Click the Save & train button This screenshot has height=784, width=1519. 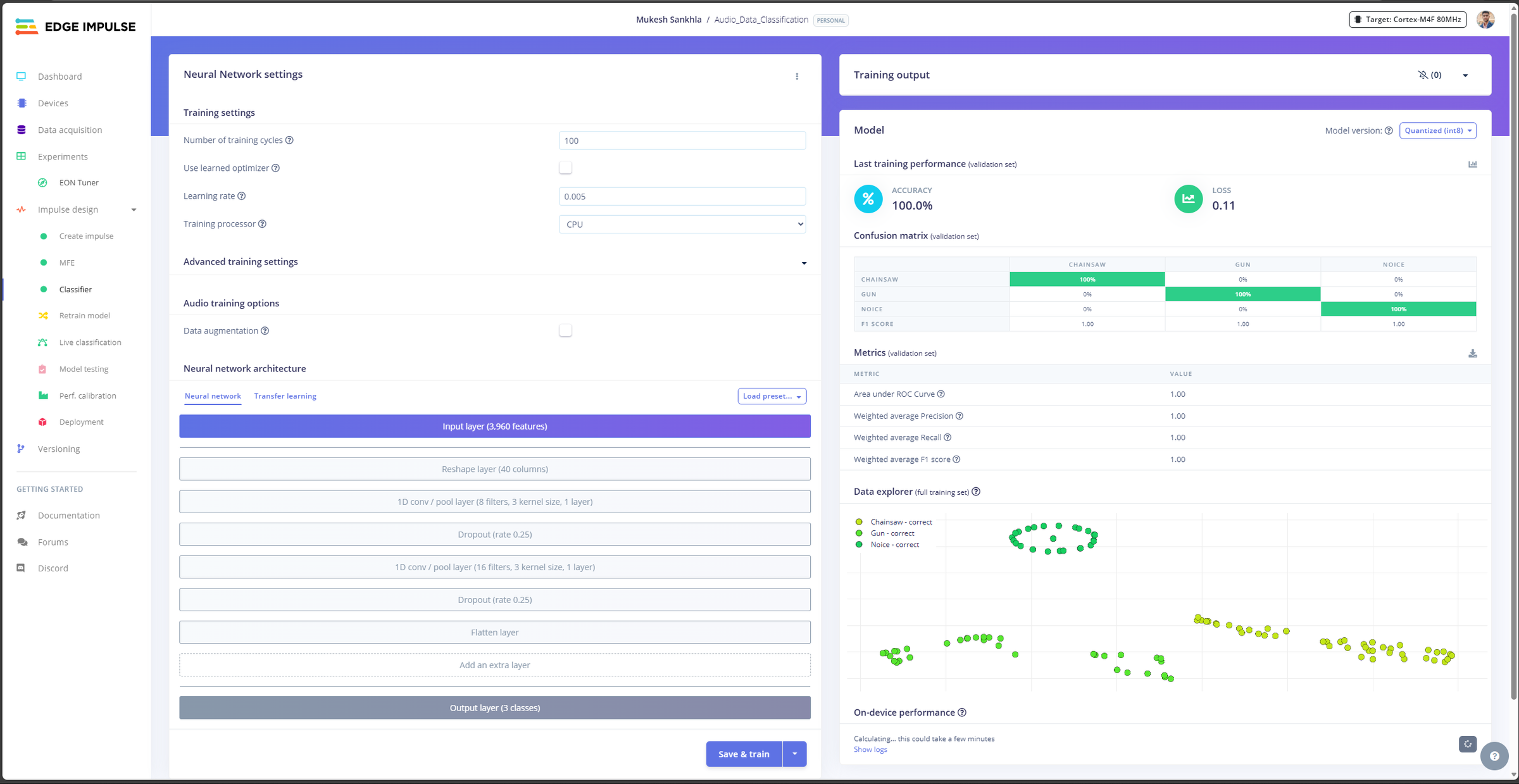744,754
